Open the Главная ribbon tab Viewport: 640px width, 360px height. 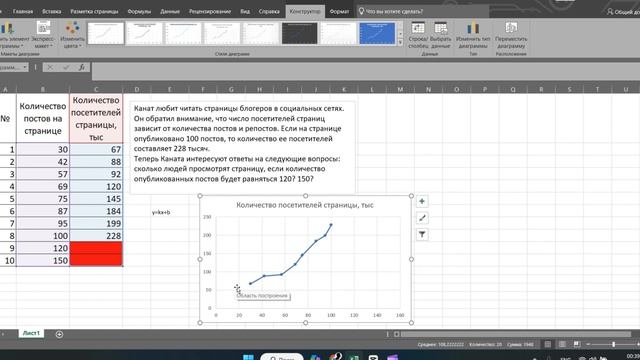click(22, 11)
